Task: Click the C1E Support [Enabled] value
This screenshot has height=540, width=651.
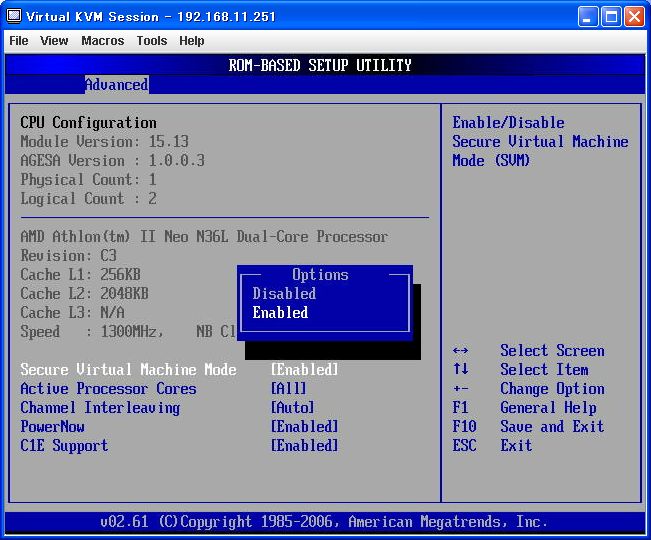Action: pyautogui.click(x=304, y=446)
